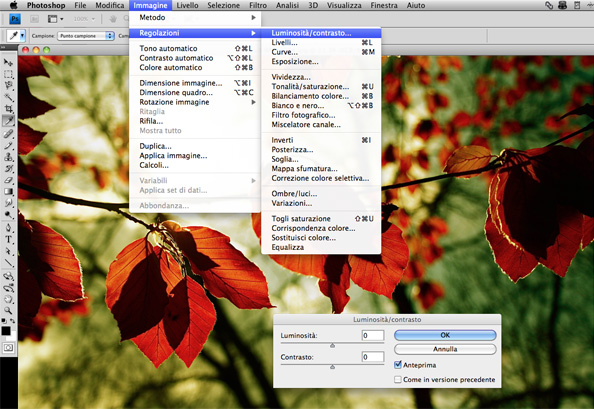Open the Filtro menu
The image size is (594, 409).
pyautogui.click(x=258, y=5)
